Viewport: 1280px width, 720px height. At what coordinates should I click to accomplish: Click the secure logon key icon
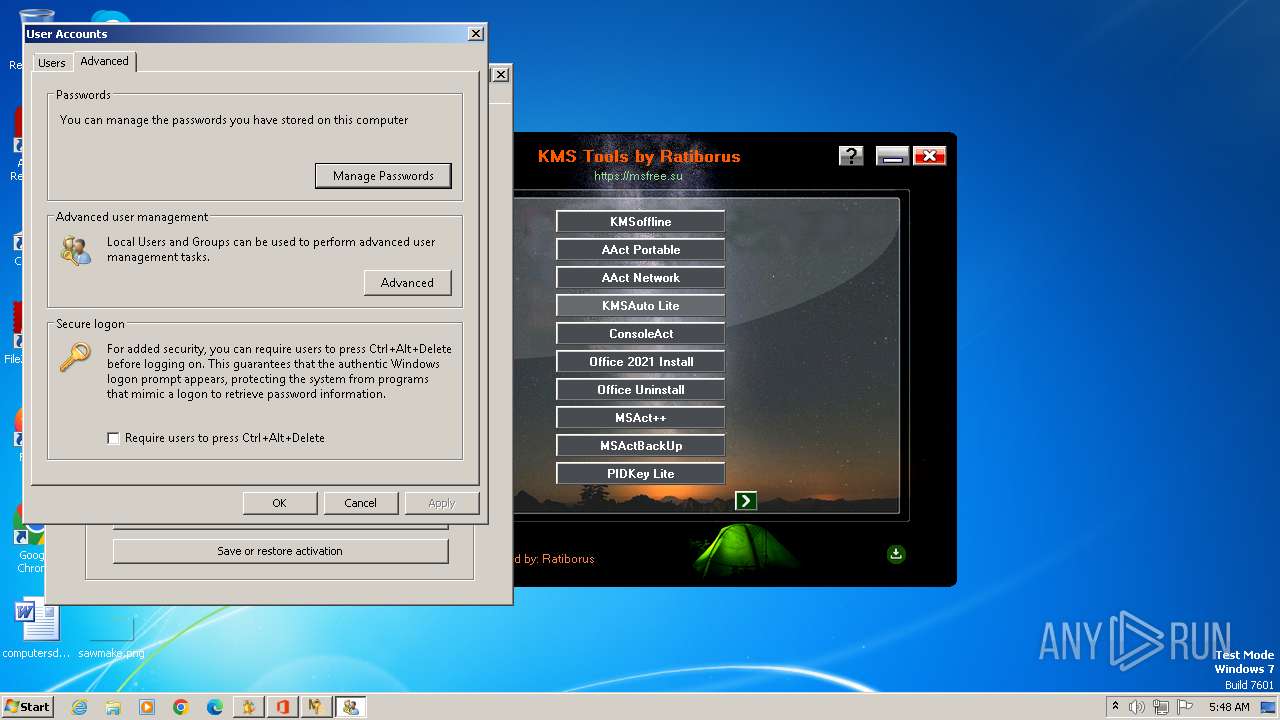pyautogui.click(x=74, y=358)
